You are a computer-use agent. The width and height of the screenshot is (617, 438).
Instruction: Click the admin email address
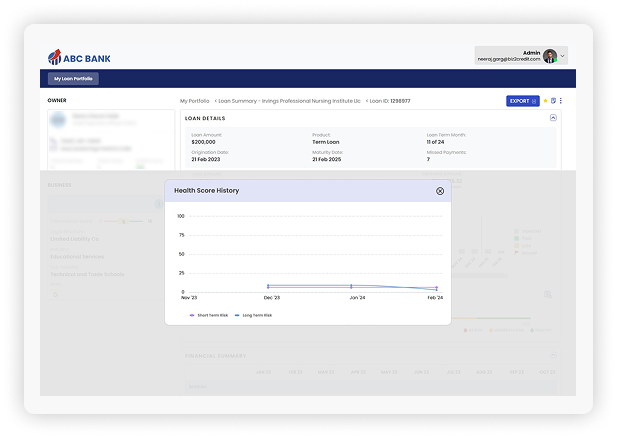(x=507, y=59)
